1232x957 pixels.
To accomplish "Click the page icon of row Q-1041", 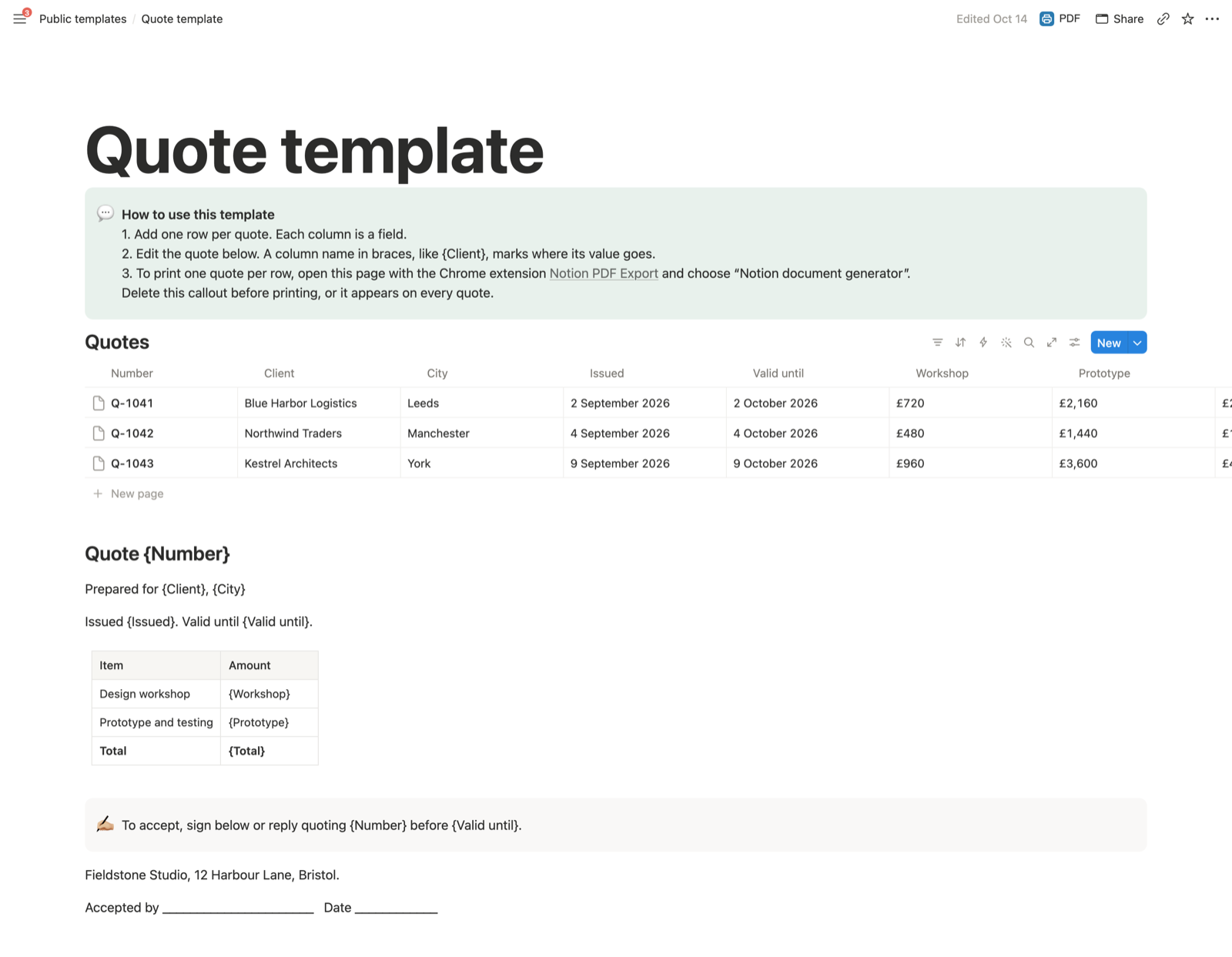I will [x=99, y=403].
